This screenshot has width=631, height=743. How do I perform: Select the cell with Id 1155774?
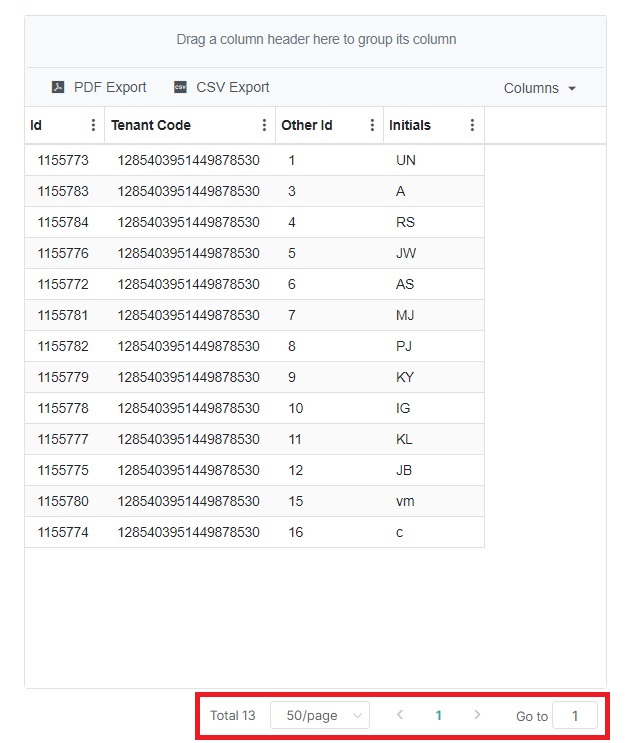64,532
